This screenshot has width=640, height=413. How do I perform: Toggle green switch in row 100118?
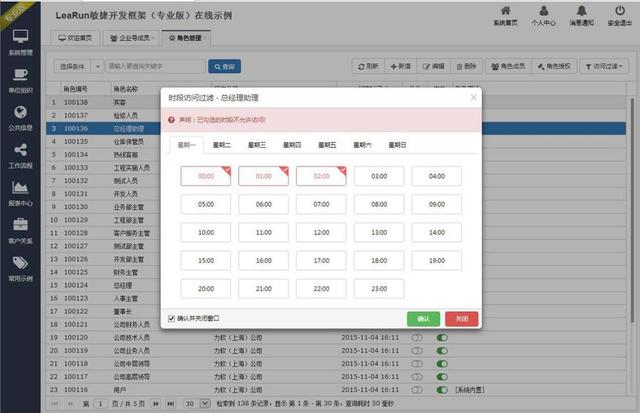tap(442, 364)
